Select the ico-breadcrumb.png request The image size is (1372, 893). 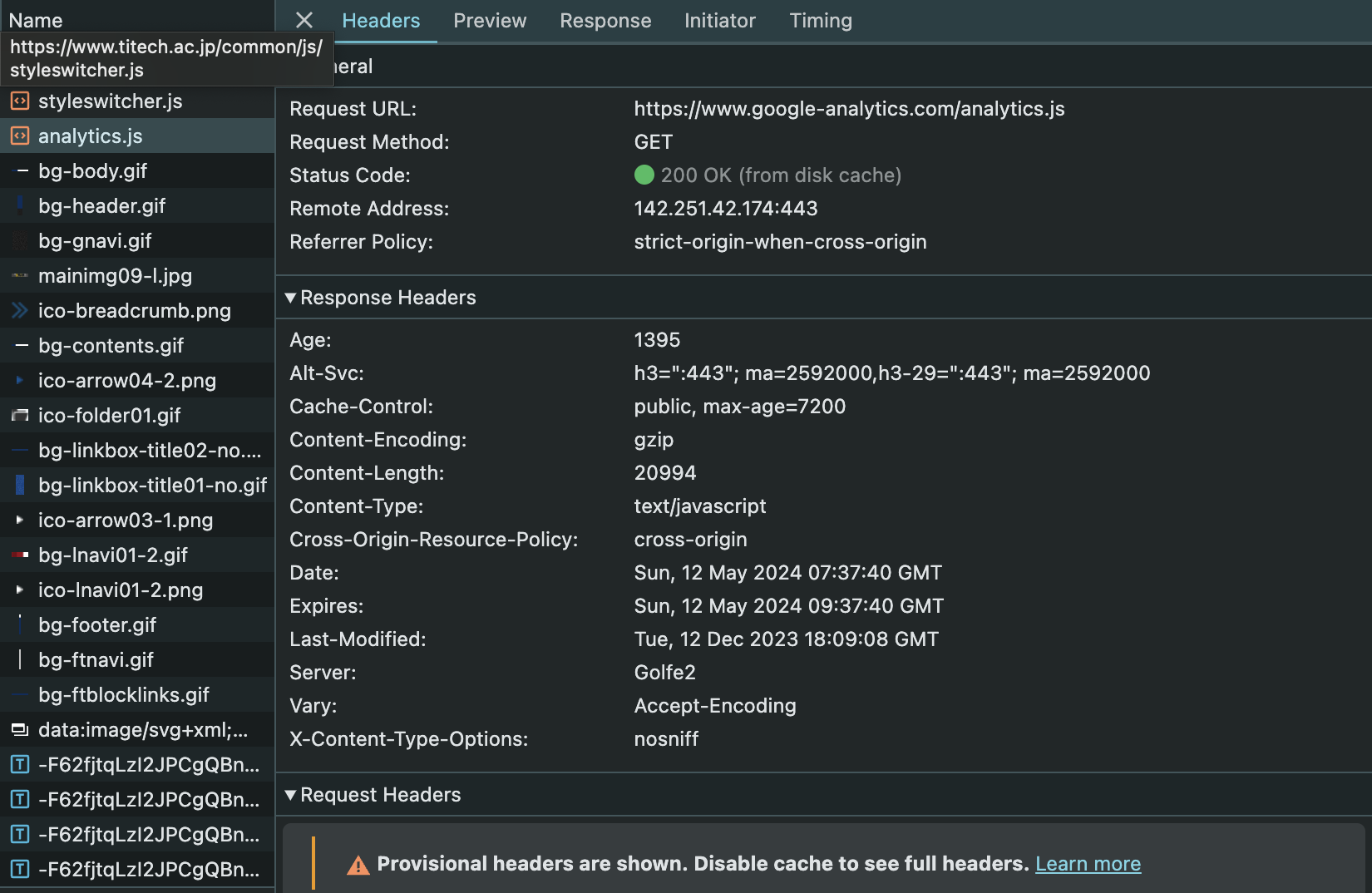[137, 311]
